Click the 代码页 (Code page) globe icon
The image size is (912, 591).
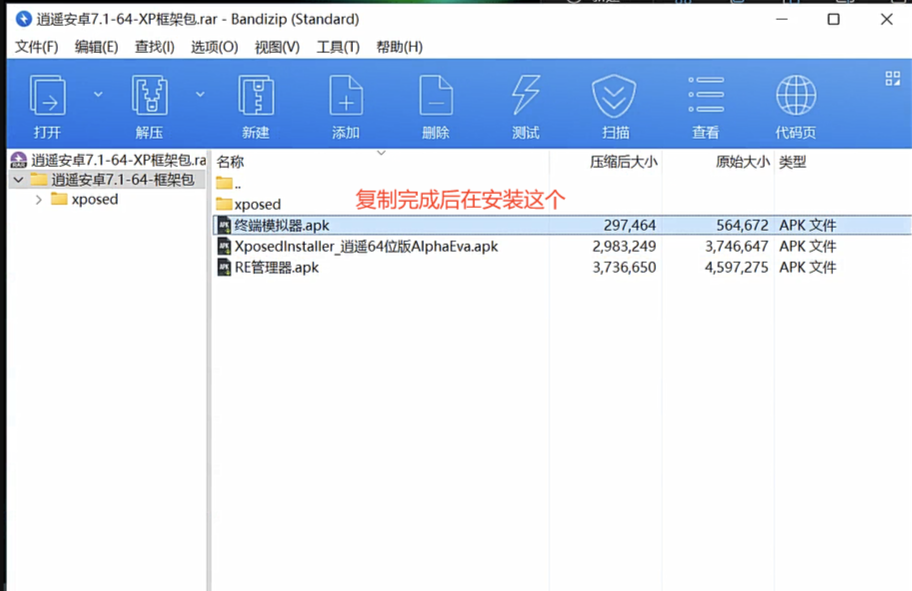point(796,95)
